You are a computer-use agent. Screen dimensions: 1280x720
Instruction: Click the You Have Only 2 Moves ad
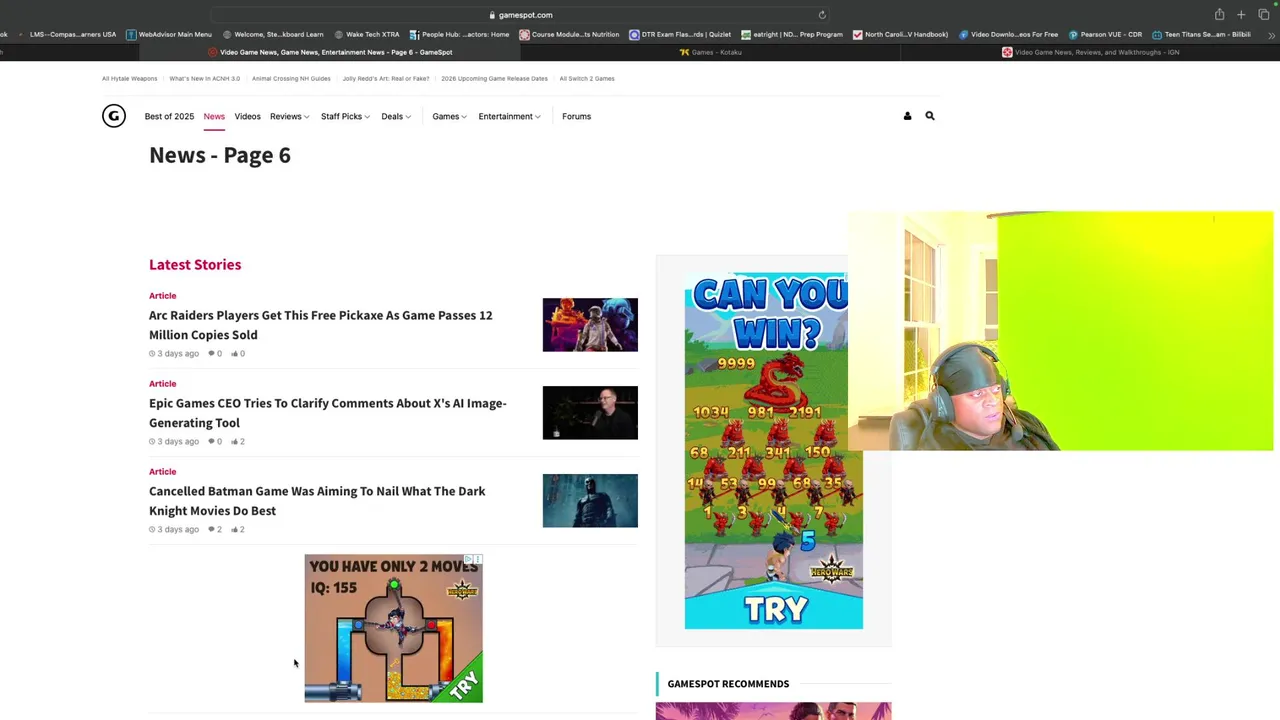coord(393,629)
